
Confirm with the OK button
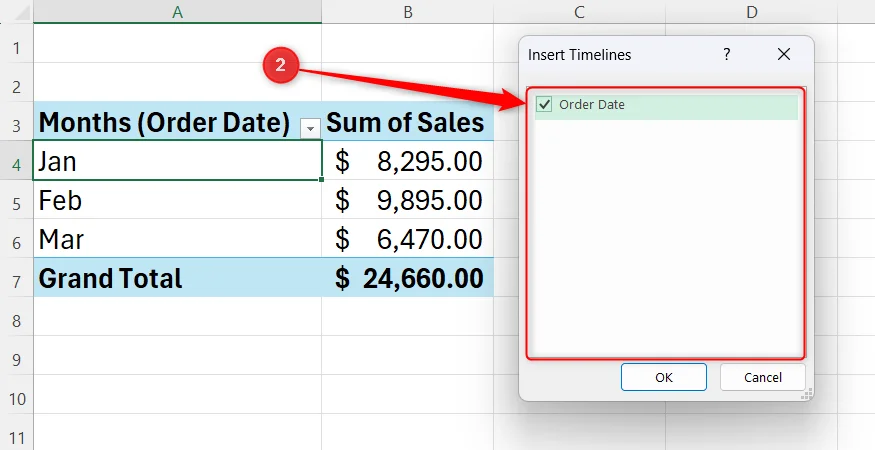coord(664,377)
